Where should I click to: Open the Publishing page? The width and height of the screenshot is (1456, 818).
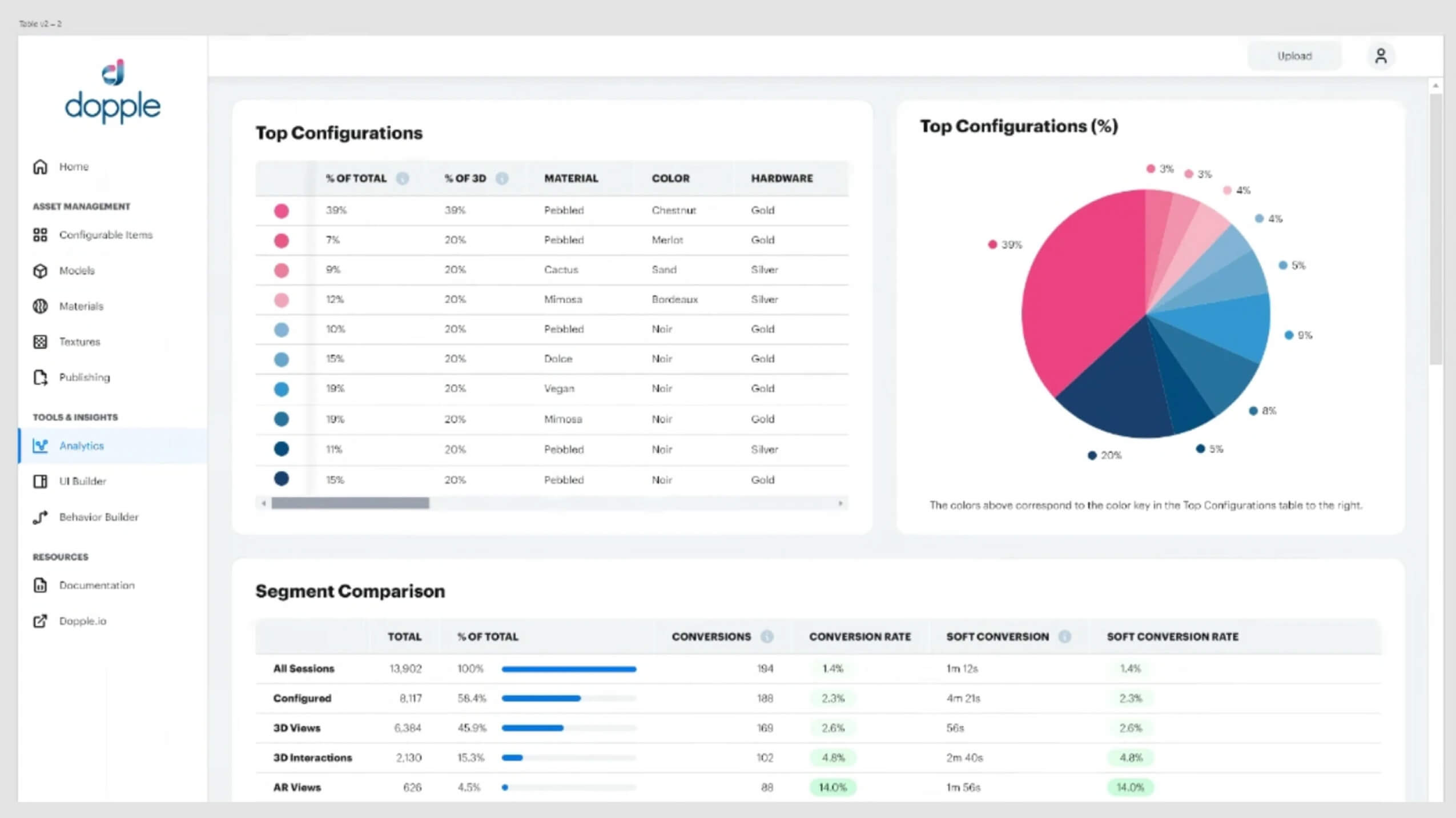coord(85,378)
